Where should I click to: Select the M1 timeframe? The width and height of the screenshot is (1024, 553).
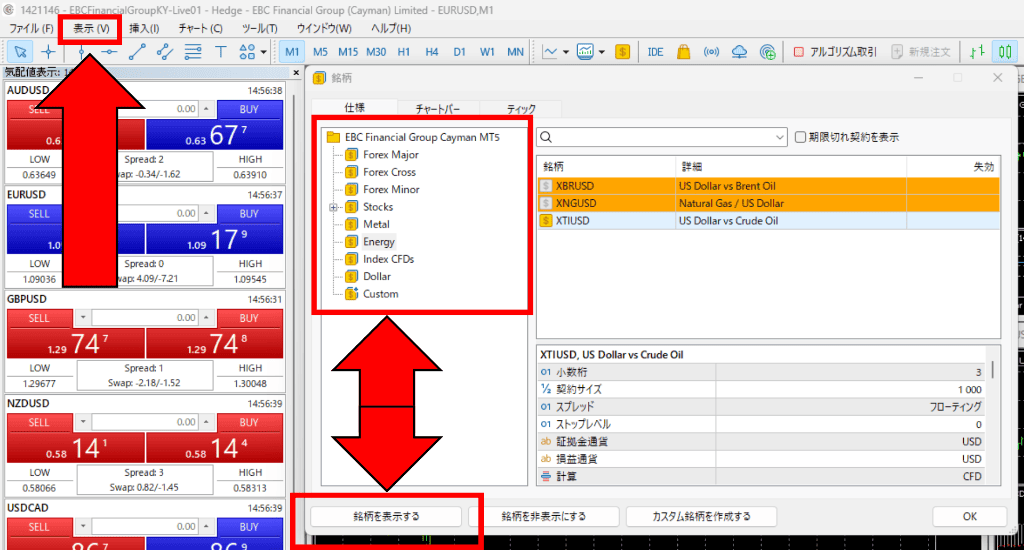pyautogui.click(x=292, y=52)
